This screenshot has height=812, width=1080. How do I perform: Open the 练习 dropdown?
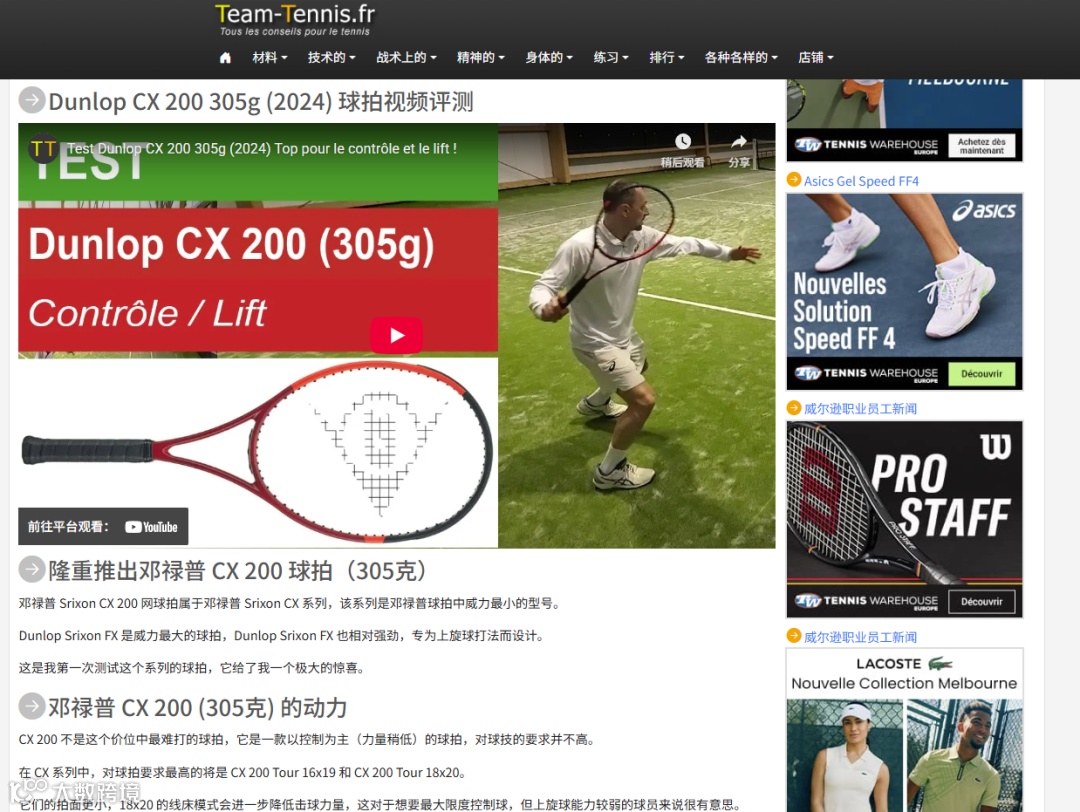pyautogui.click(x=611, y=58)
